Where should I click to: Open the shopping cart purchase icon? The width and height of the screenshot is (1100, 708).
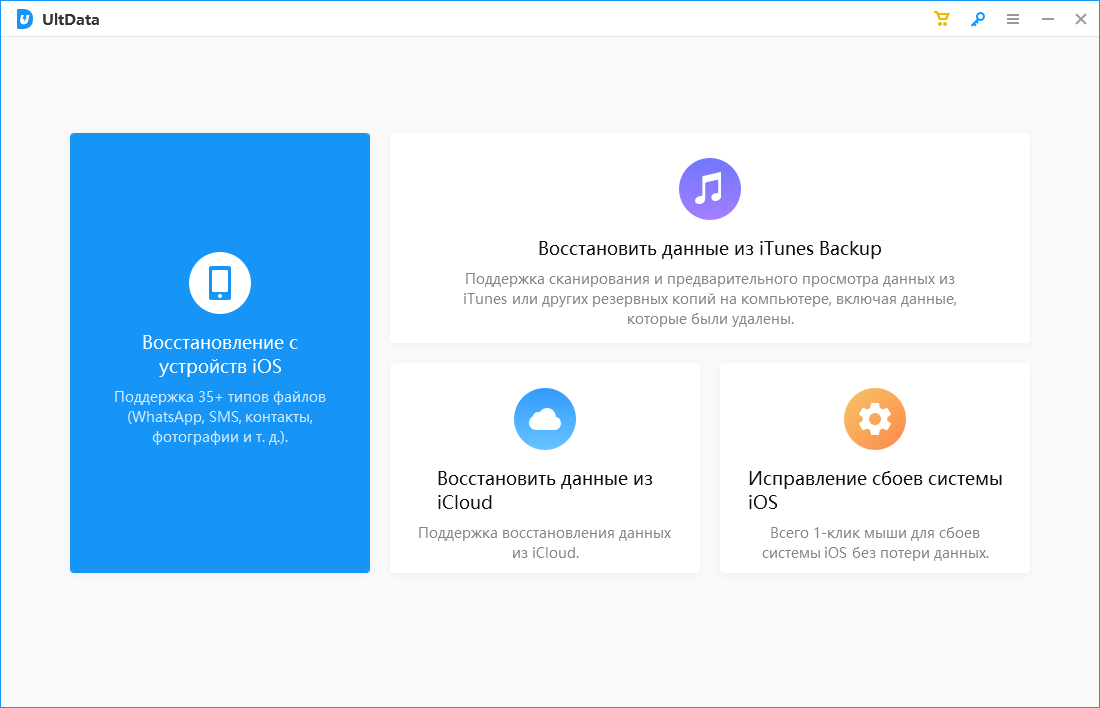[941, 20]
